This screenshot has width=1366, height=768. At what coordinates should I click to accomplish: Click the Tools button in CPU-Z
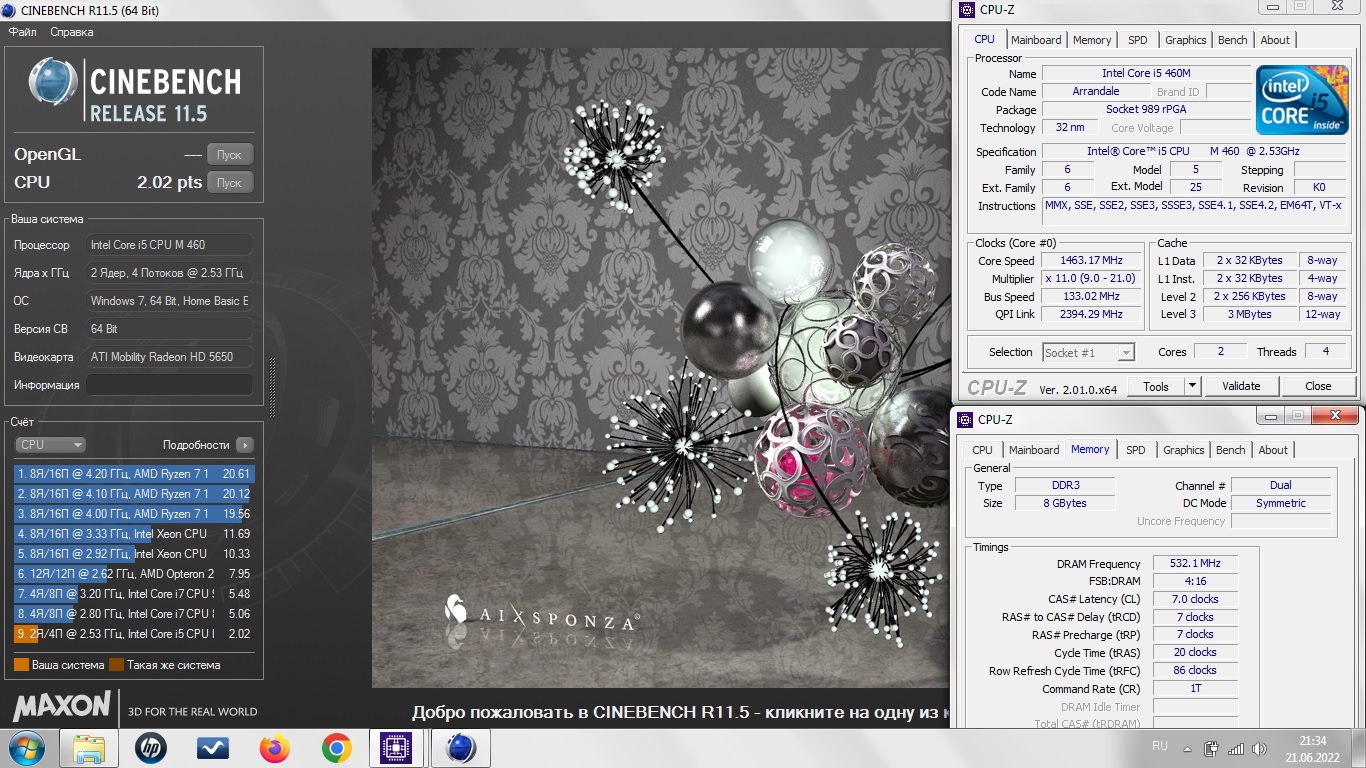1156,386
